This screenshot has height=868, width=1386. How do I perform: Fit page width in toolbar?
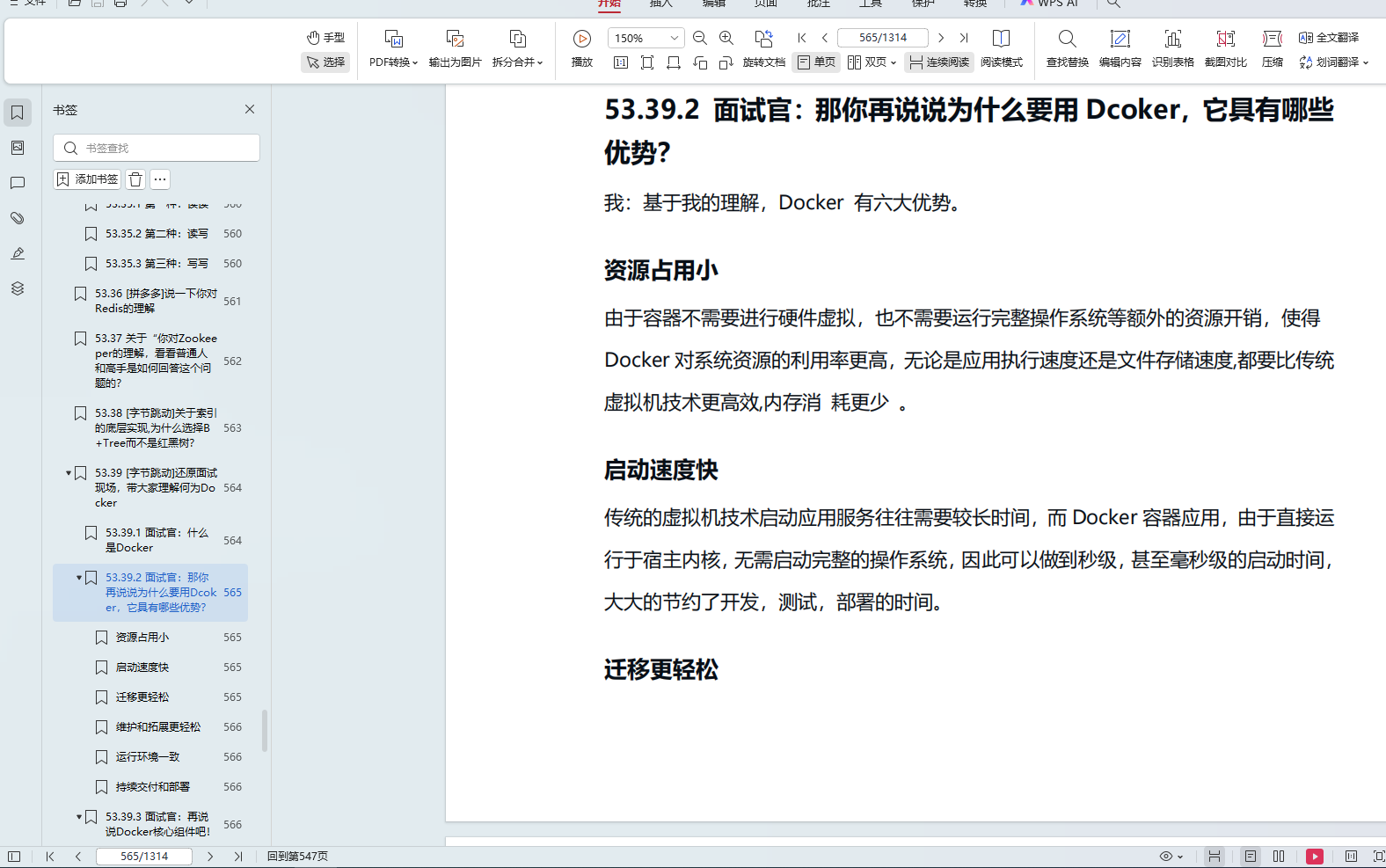tap(674, 62)
